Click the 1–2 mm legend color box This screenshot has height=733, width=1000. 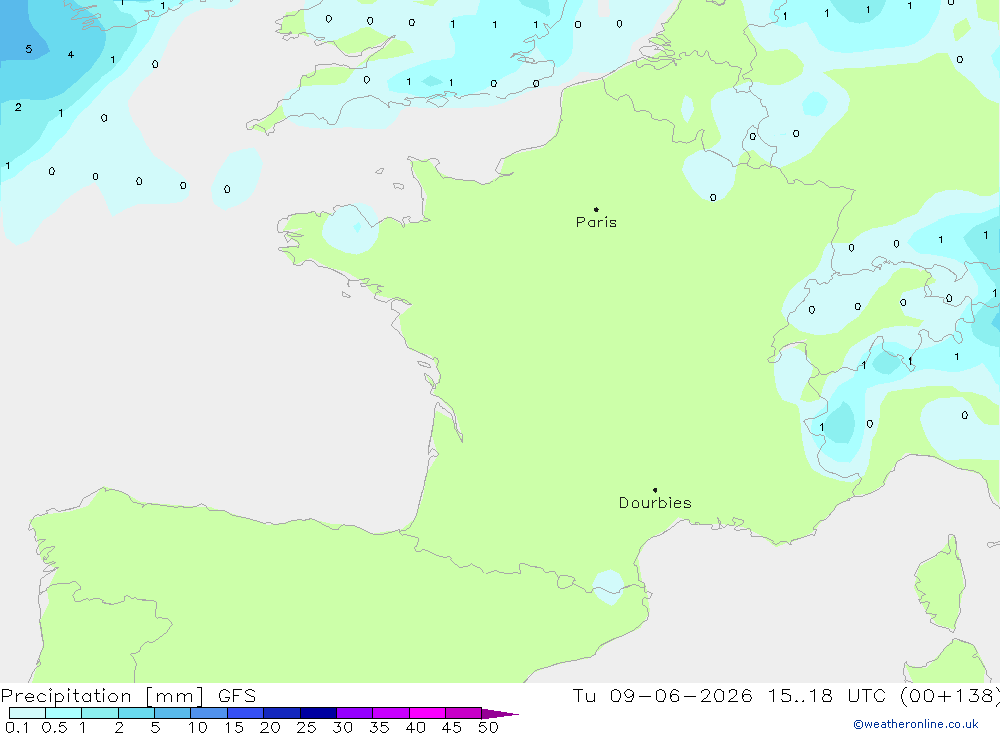pos(100,713)
